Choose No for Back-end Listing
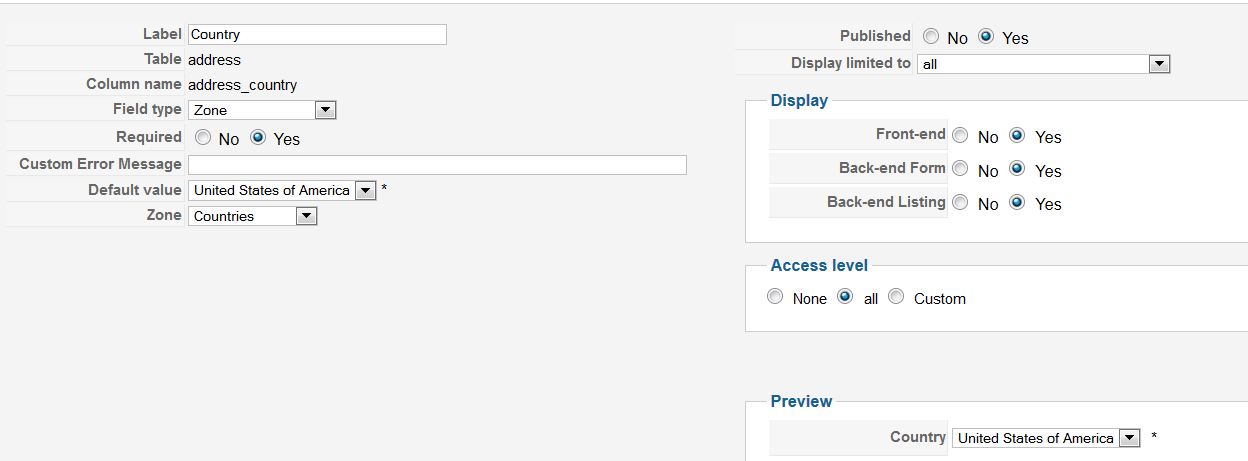1248x461 pixels. tap(960, 202)
